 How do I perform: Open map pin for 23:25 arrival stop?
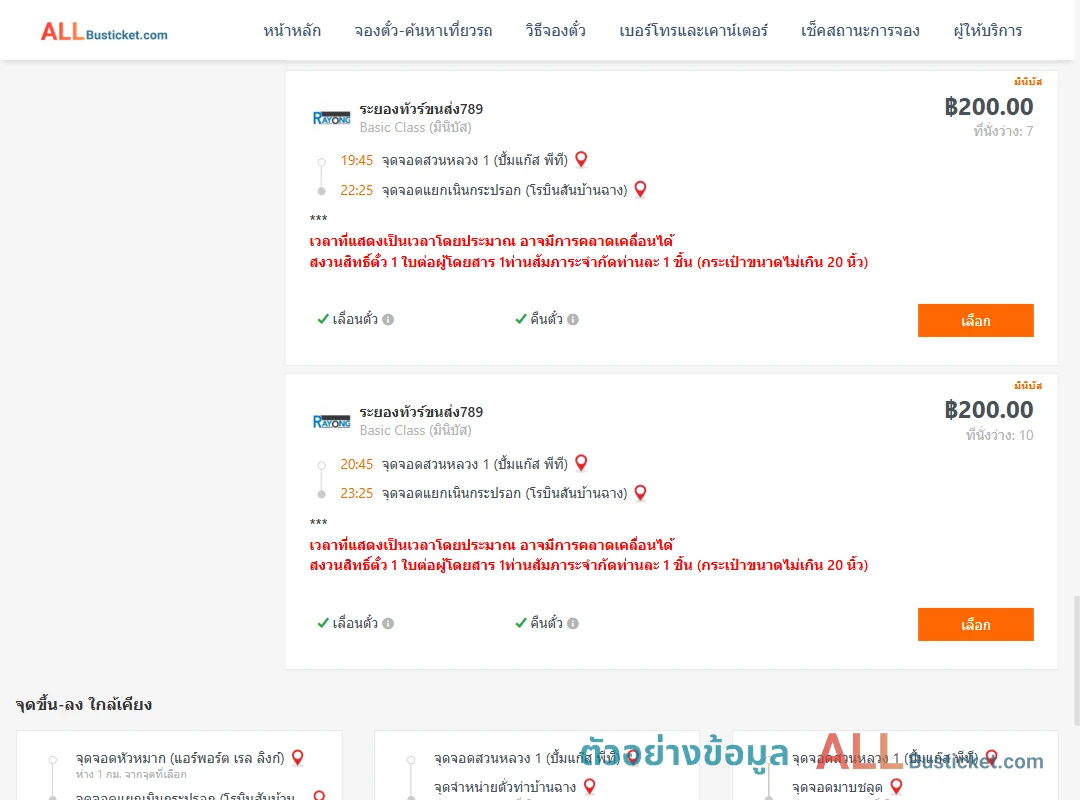pyautogui.click(x=641, y=493)
